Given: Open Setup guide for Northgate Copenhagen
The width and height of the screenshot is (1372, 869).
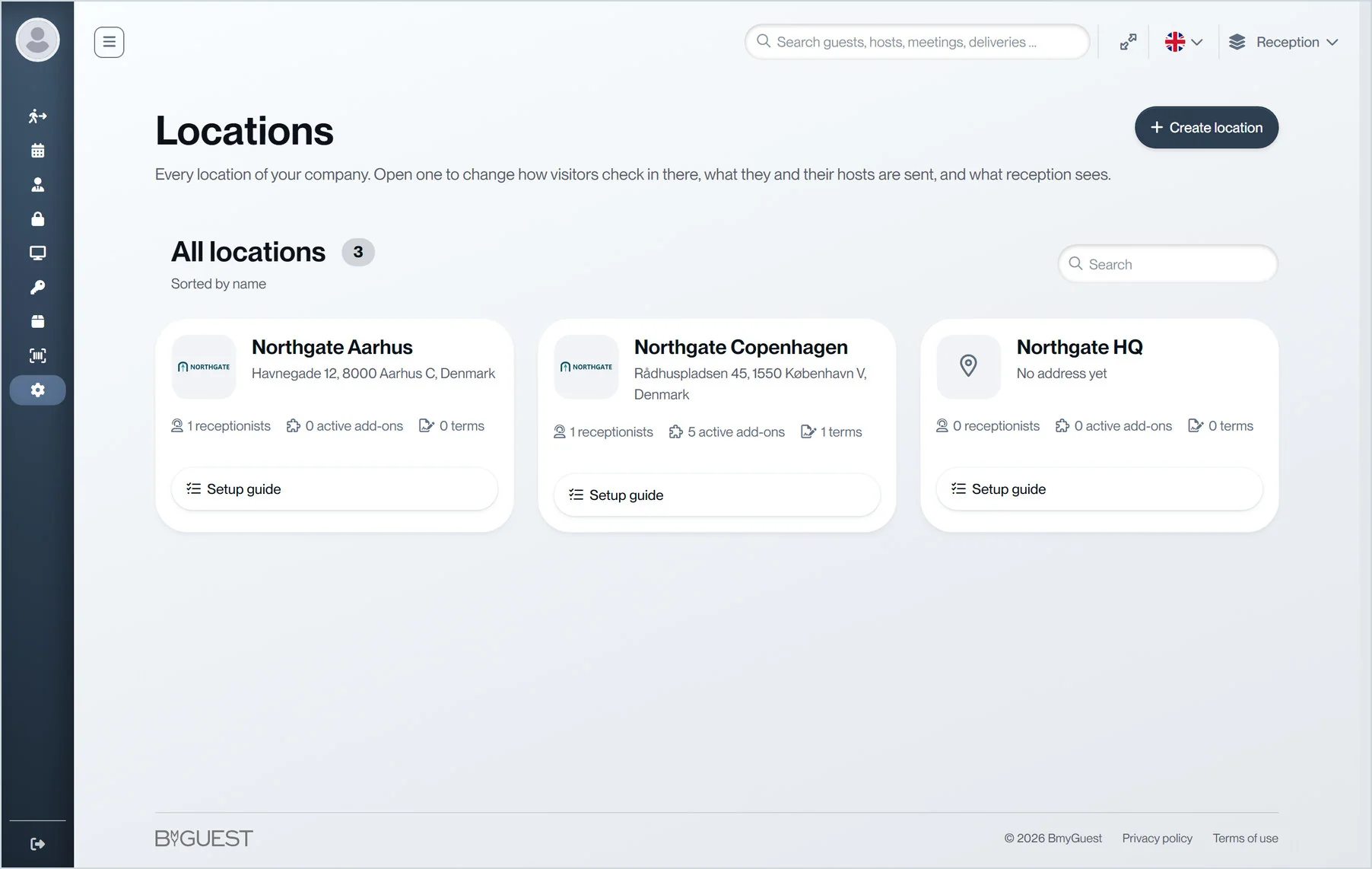Looking at the screenshot, I should [716, 495].
